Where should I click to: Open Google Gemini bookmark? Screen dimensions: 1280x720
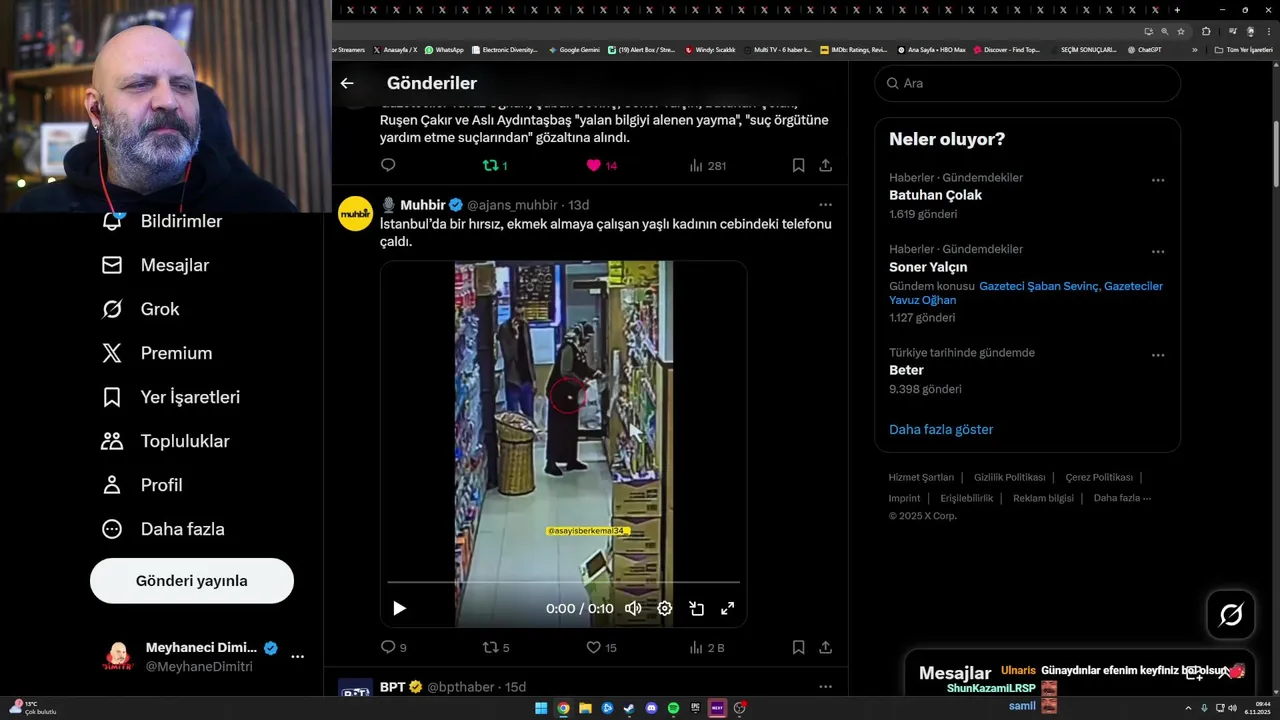pyautogui.click(x=574, y=49)
